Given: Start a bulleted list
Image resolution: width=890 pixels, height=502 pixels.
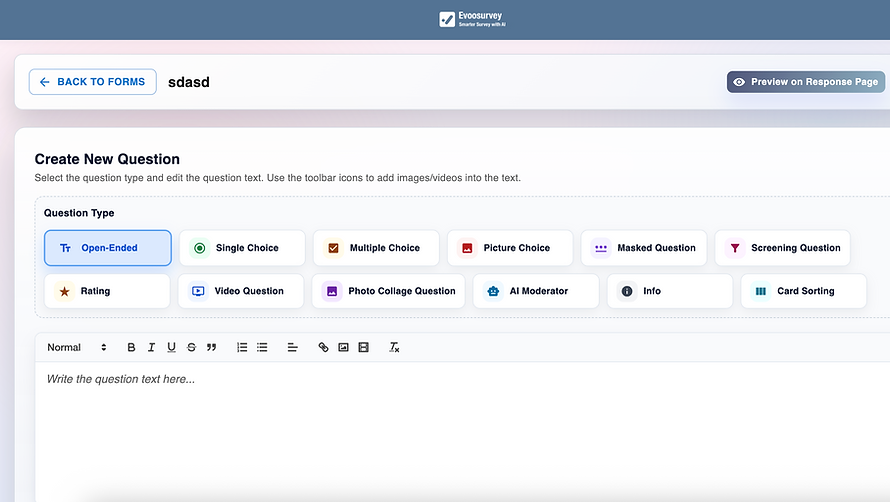Looking at the screenshot, I should pos(262,347).
